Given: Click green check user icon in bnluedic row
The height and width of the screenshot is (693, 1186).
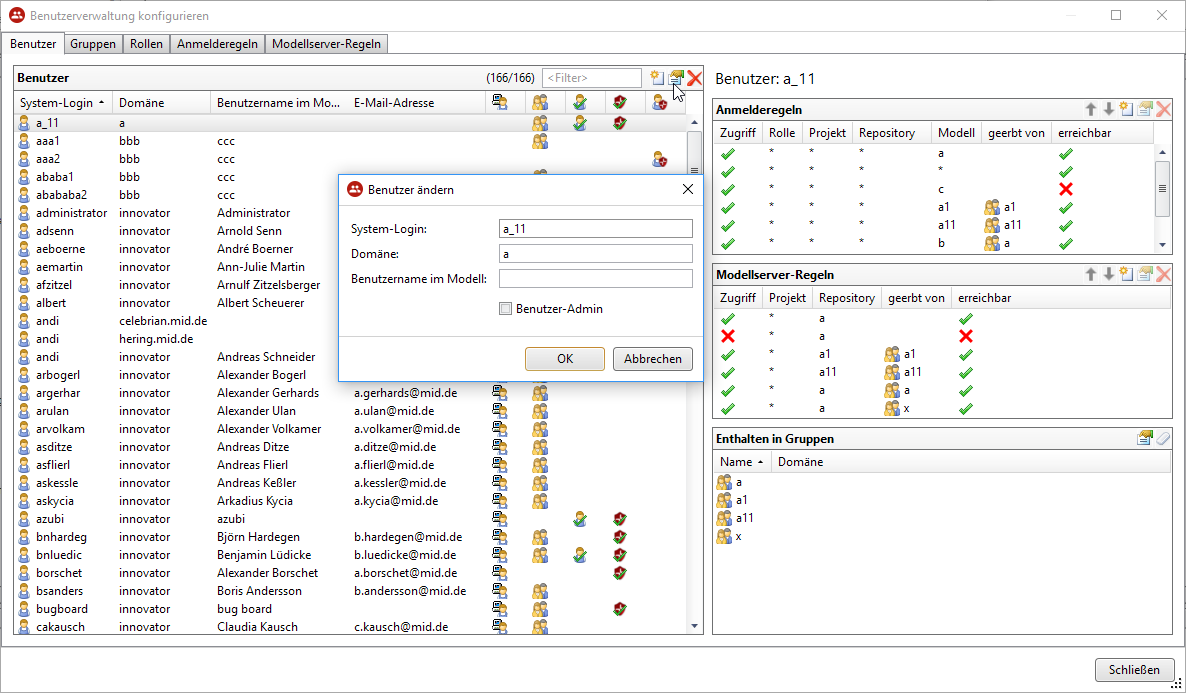Looking at the screenshot, I should [579, 555].
